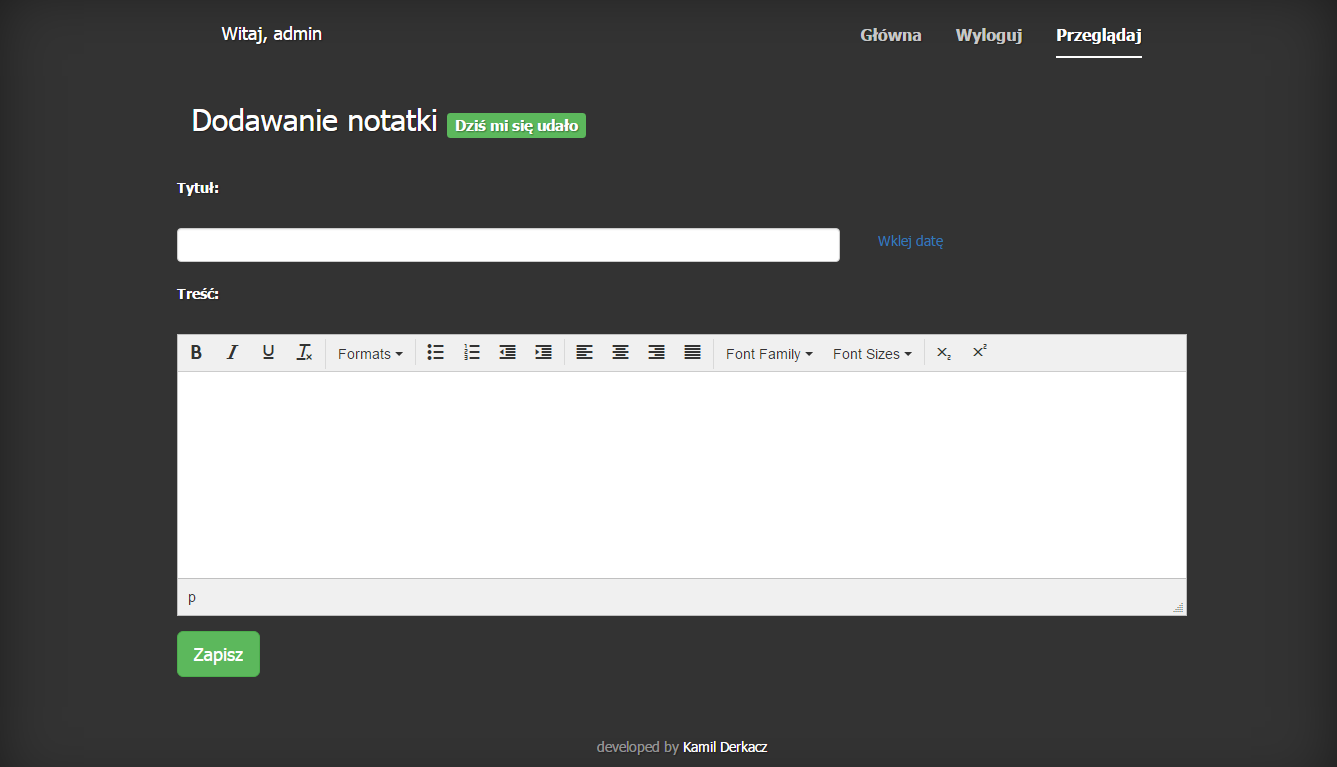Go to the Główna page
Viewport: 1337px width, 767px height.
891,35
